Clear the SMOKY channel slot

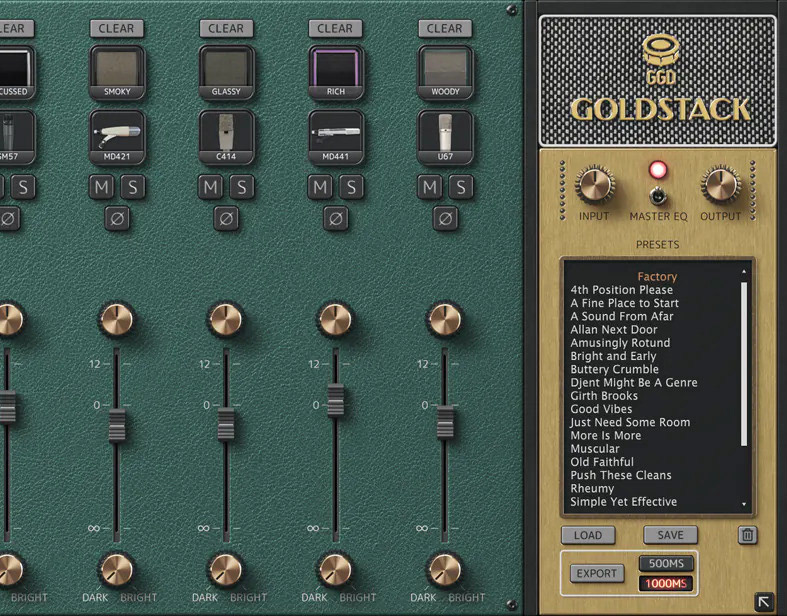[x=116, y=29]
